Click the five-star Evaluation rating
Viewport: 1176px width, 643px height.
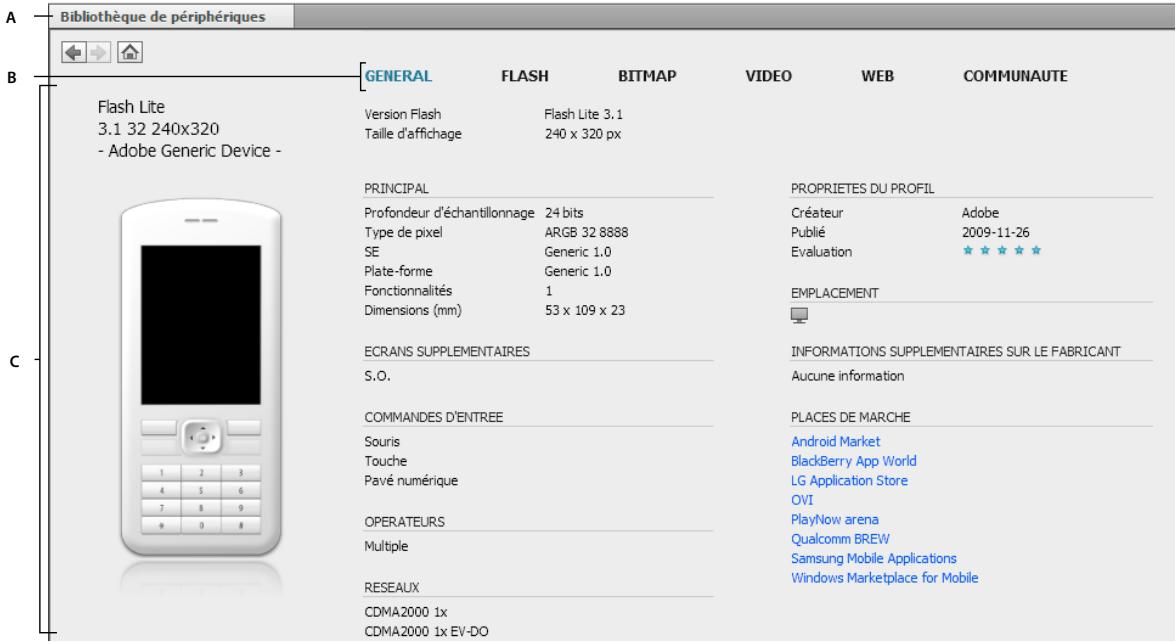(1002, 251)
